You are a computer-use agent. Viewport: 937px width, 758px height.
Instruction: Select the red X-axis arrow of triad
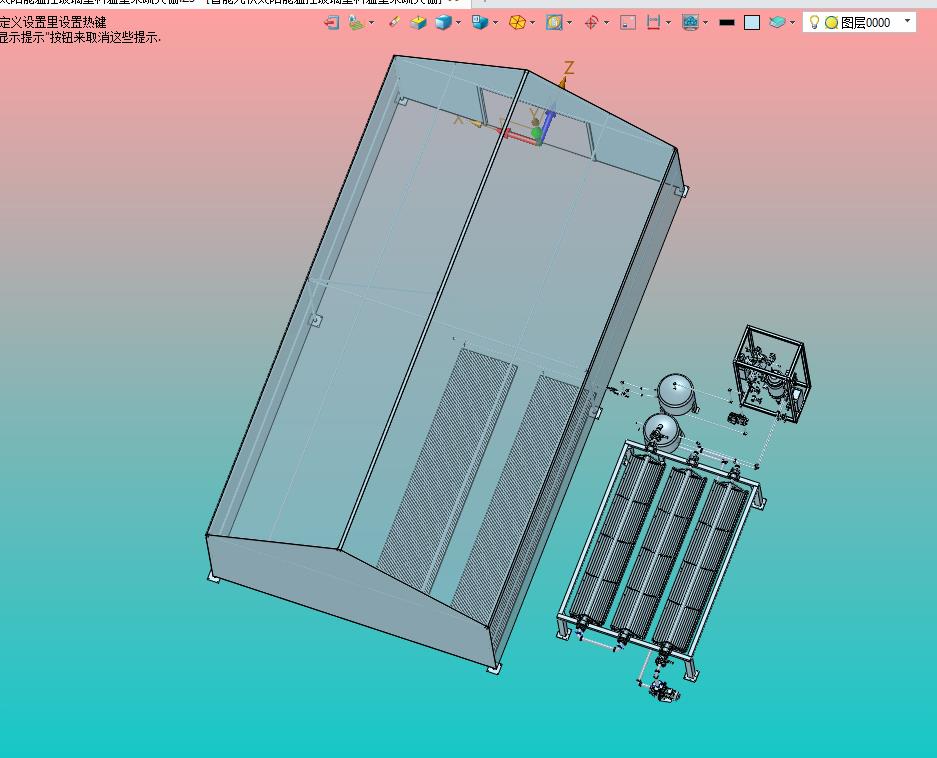pyautogui.click(x=516, y=136)
